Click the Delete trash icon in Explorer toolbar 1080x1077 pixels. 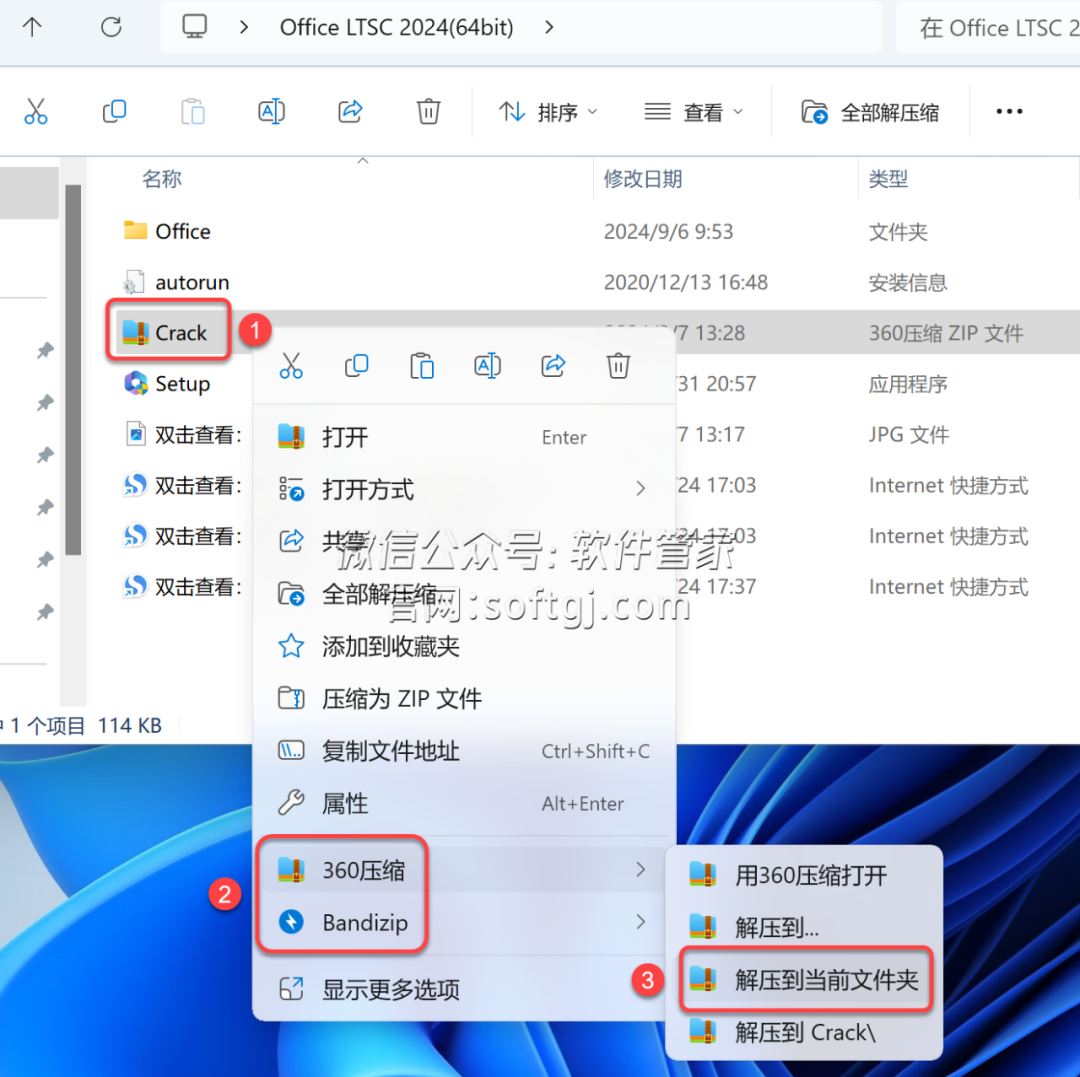tap(428, 111)
